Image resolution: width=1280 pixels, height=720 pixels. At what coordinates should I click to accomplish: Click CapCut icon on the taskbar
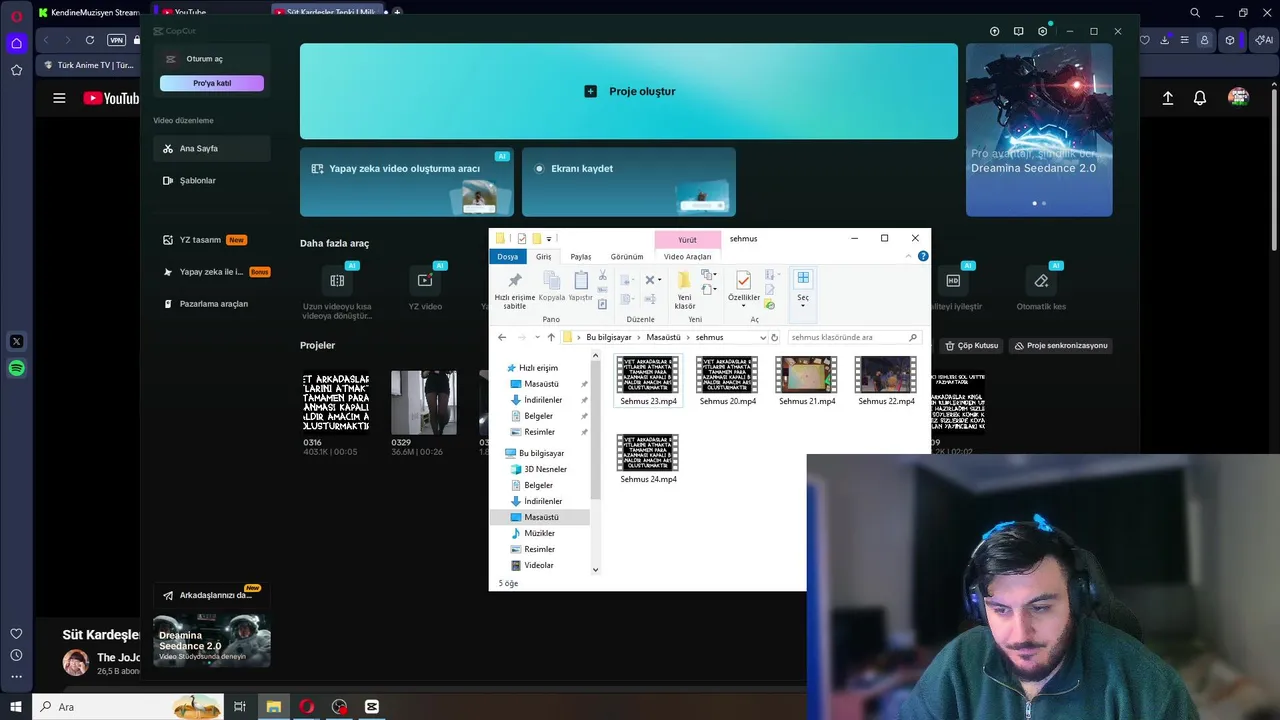tap(372, 706)
